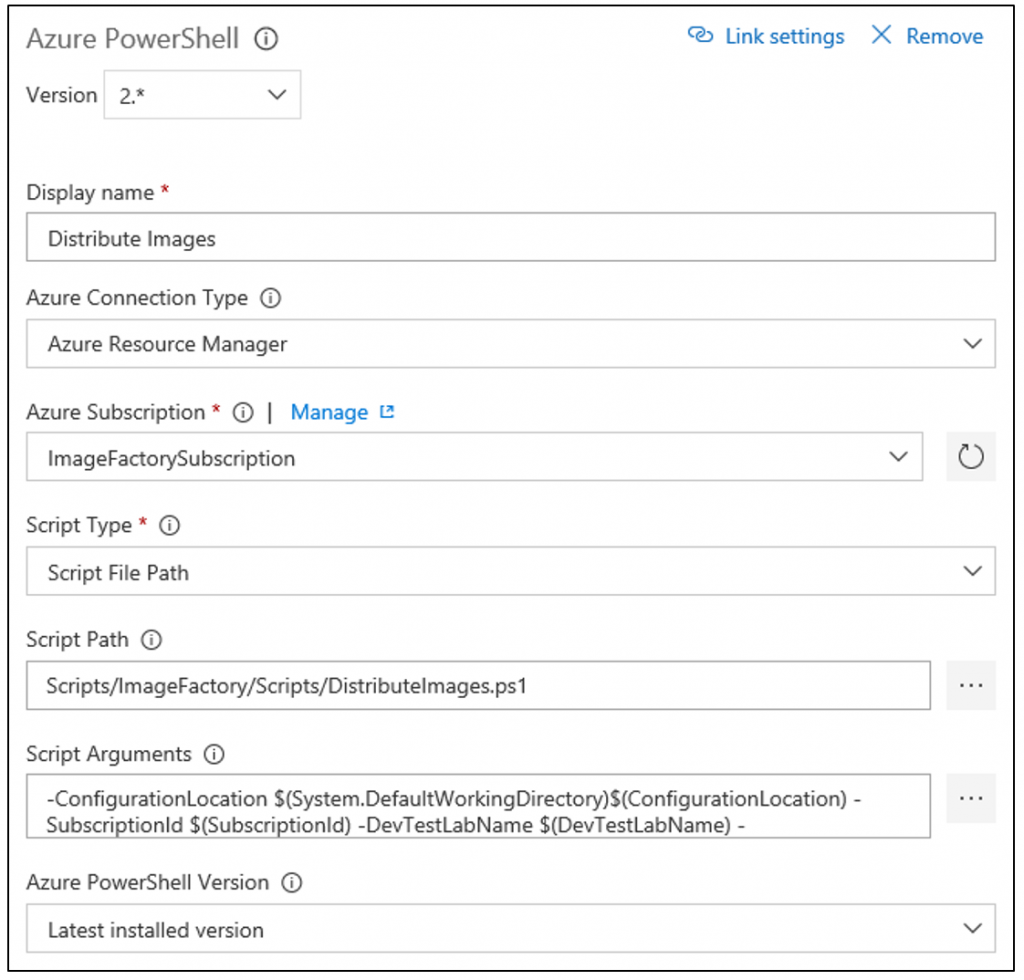Click the Azure Subscription label
The height and width of the screenshot is (980, 1024).
116,413
